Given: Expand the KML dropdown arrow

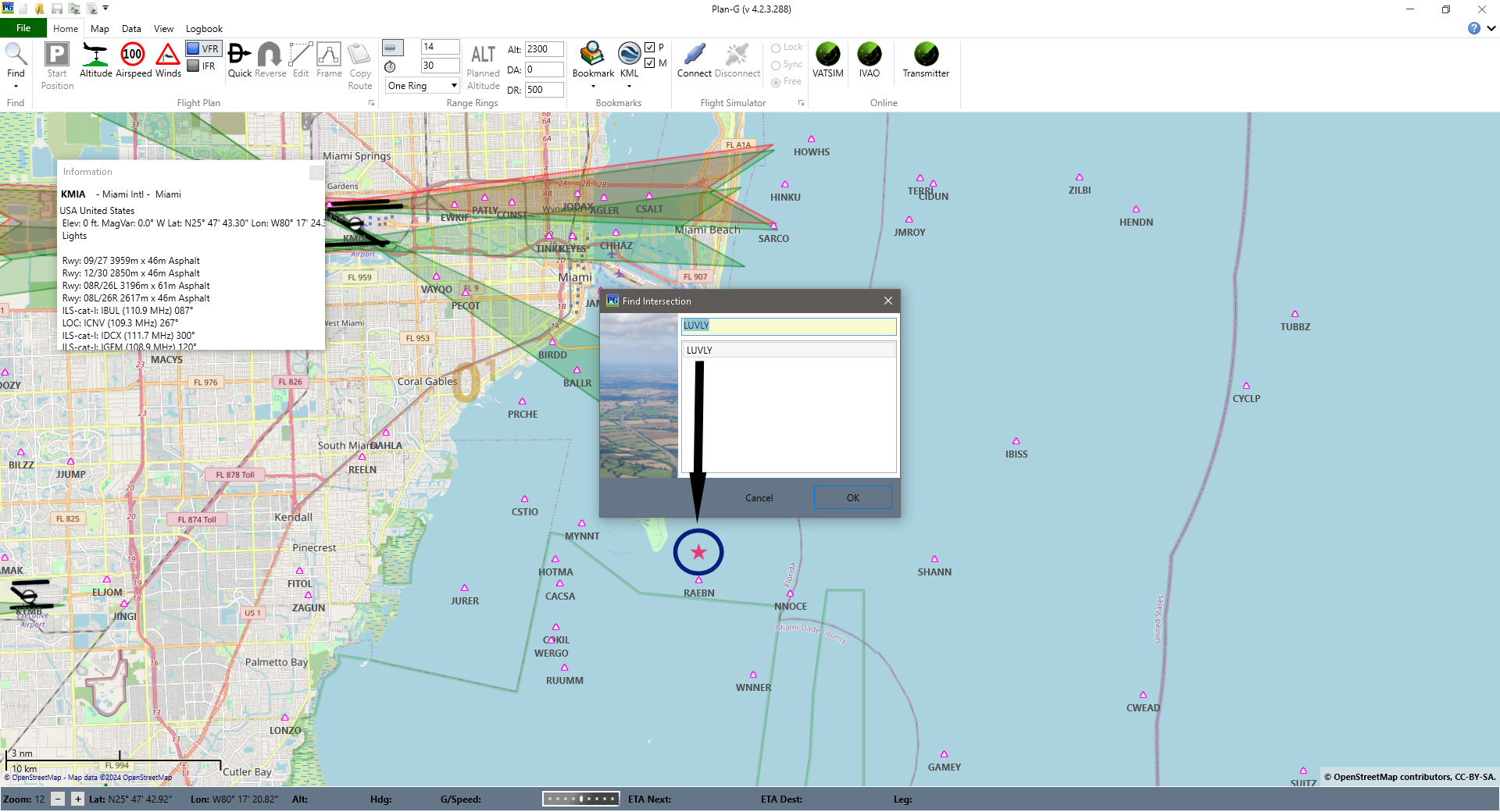Looking at the screenshot, I should pyautogui.click(x=629, y=87).
